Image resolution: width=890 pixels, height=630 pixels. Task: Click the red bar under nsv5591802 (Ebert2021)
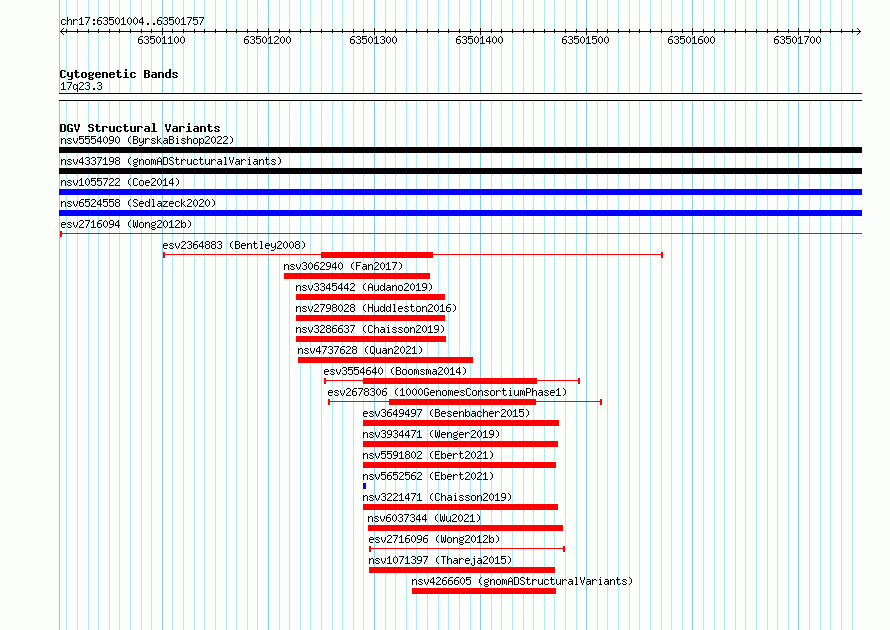[x=459, y=465]
